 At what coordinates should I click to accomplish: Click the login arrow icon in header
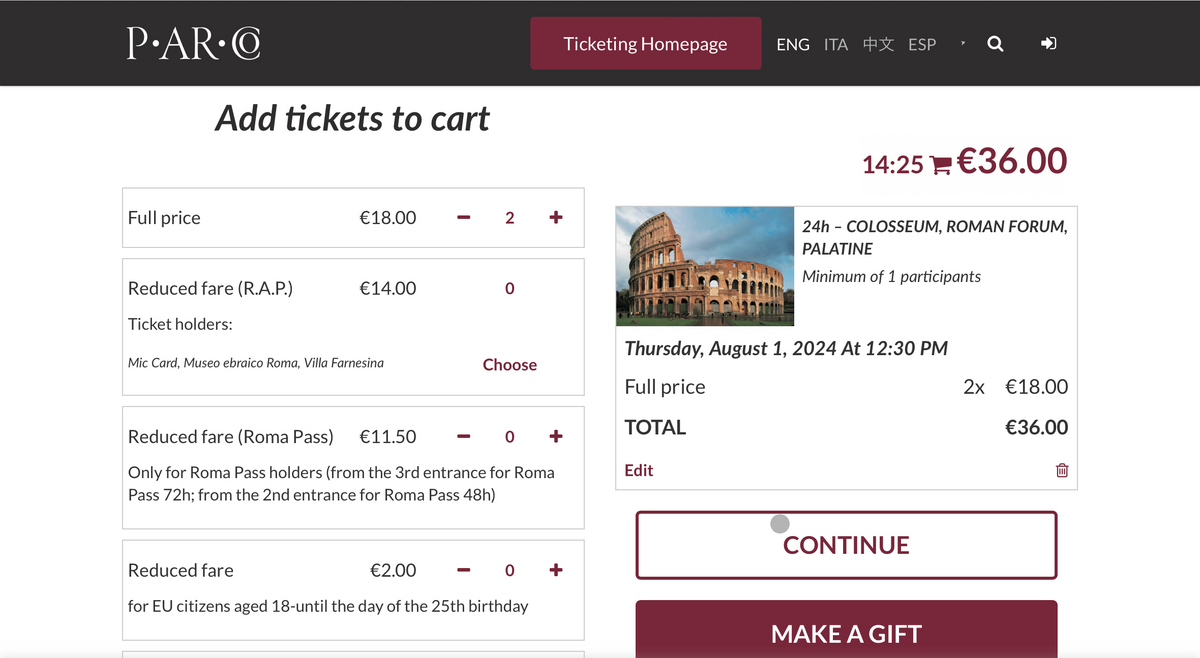[x=1049, y=44]
